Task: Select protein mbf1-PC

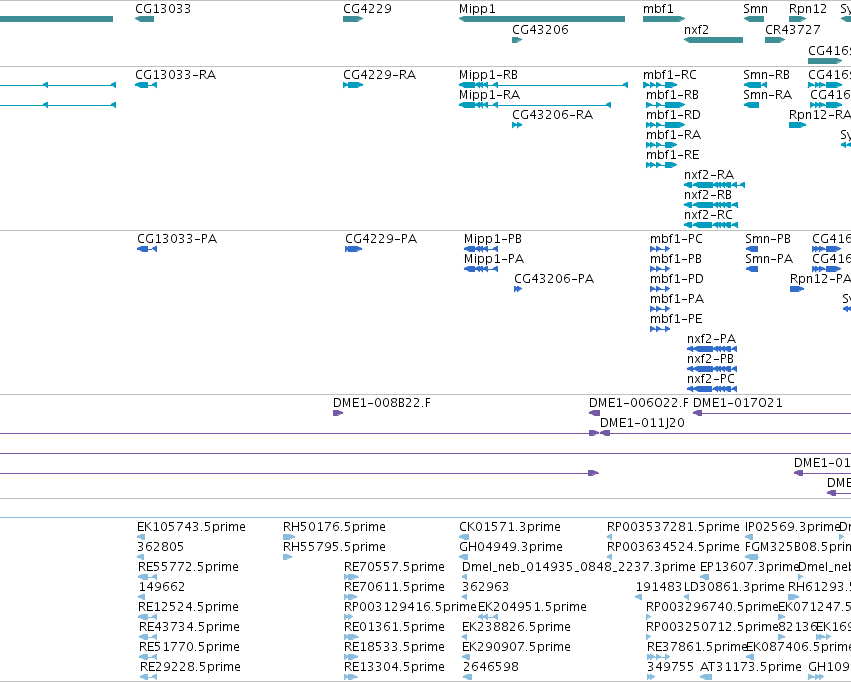Action: coord(660,249)
